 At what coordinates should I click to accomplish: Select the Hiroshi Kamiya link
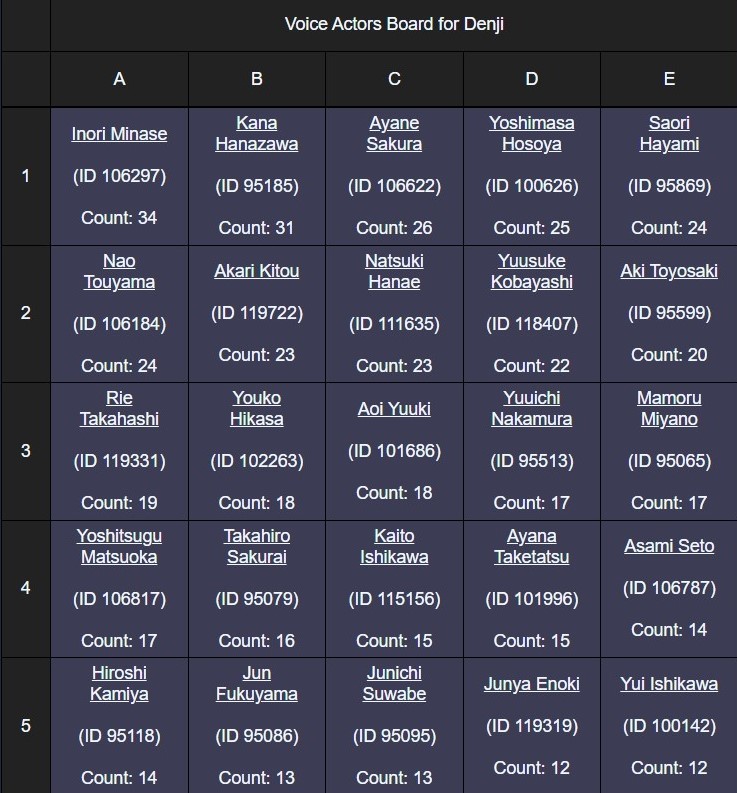click(x=119, y=683)
